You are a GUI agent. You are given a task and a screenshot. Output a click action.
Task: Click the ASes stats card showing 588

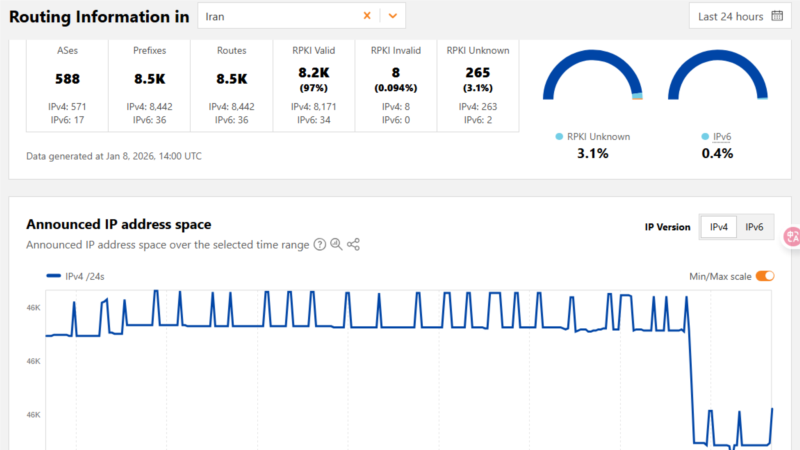click(x=68, y=85)
